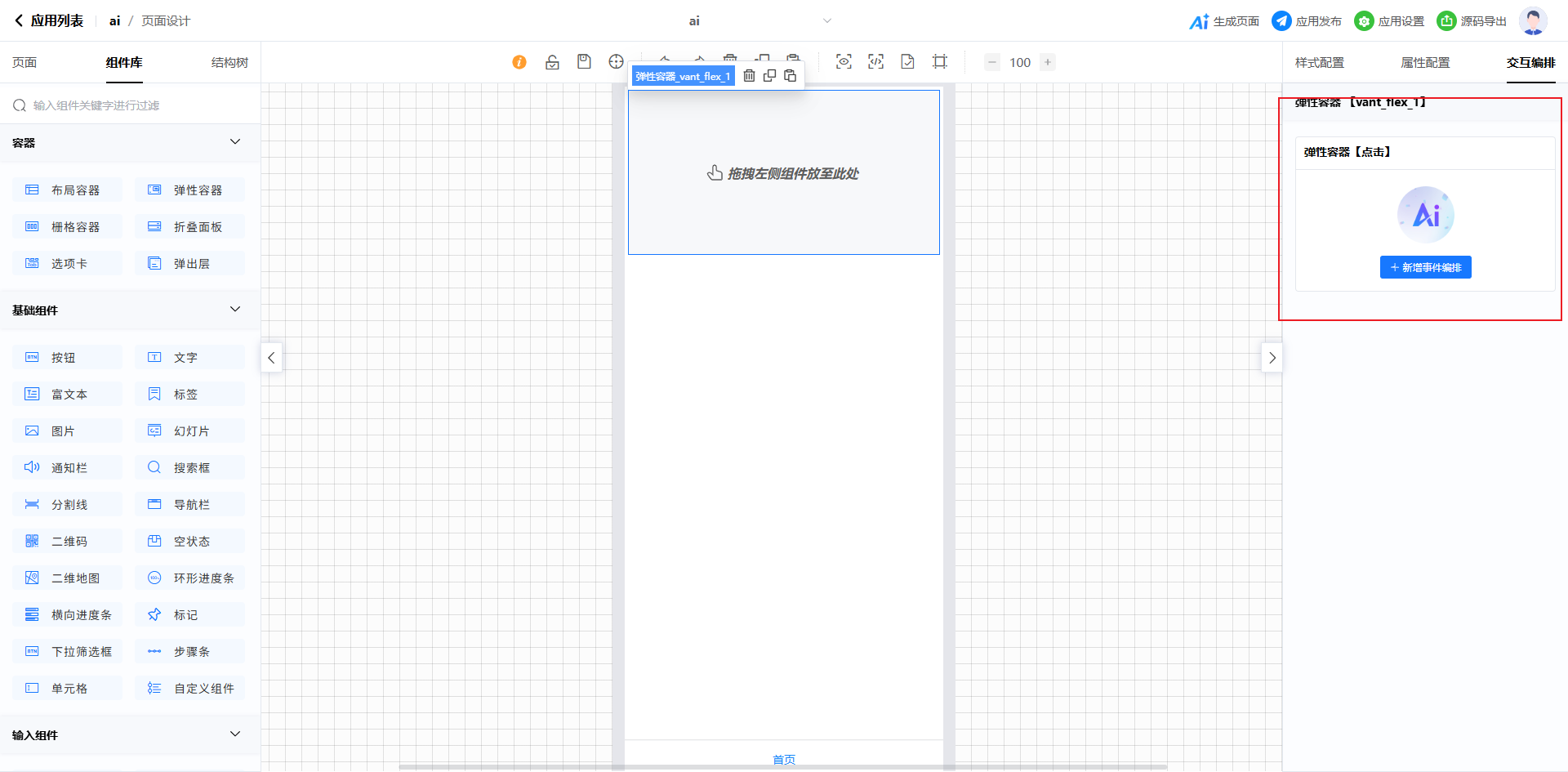The width and height of the screenshot is (1568, 772).
Task: Delete the selected vant_flex_1 container
Action: [749, 76]
